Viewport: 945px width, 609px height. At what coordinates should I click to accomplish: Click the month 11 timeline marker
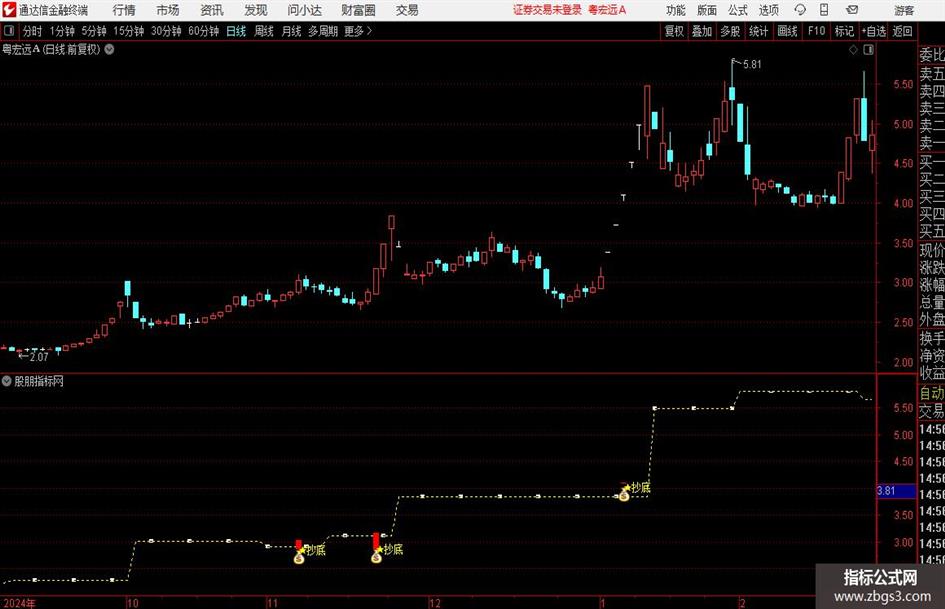click(272, 603)
